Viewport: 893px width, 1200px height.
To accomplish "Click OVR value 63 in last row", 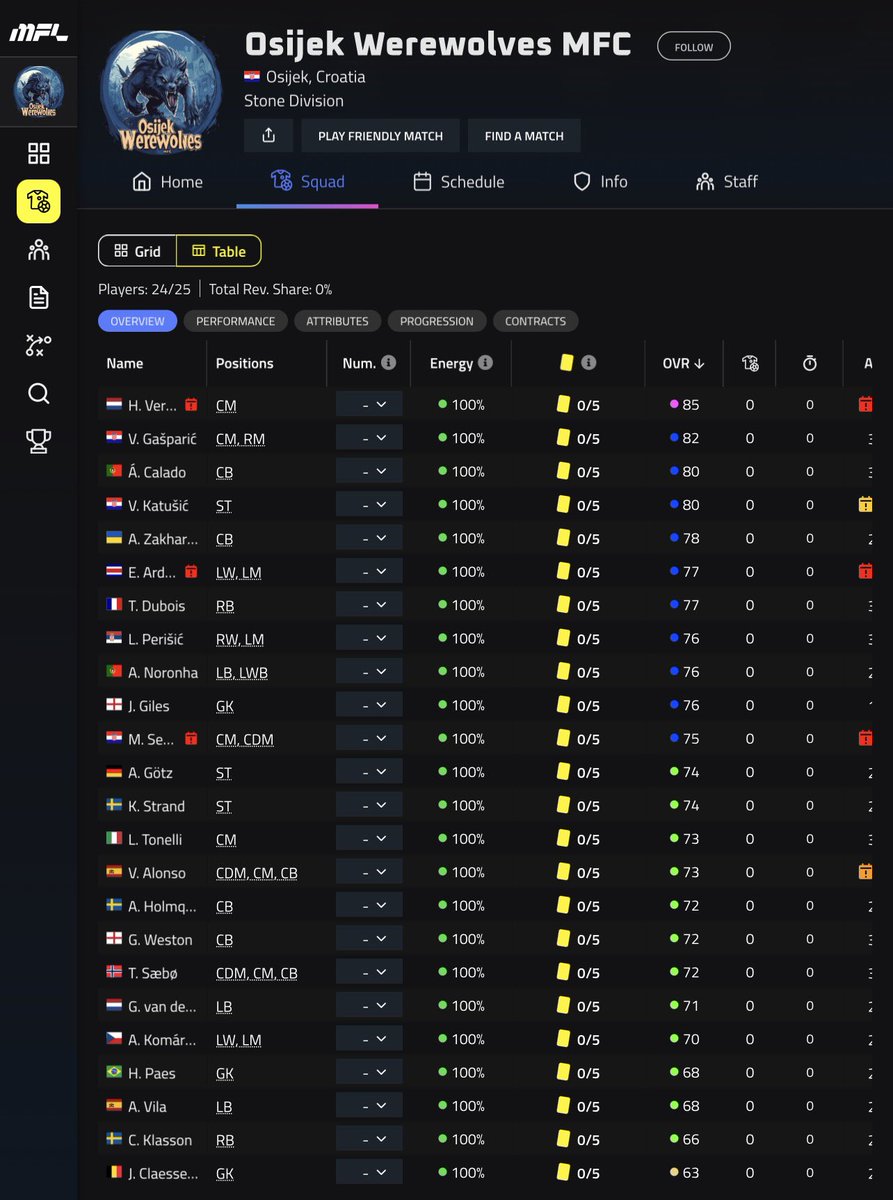I will click(690, 1173).
